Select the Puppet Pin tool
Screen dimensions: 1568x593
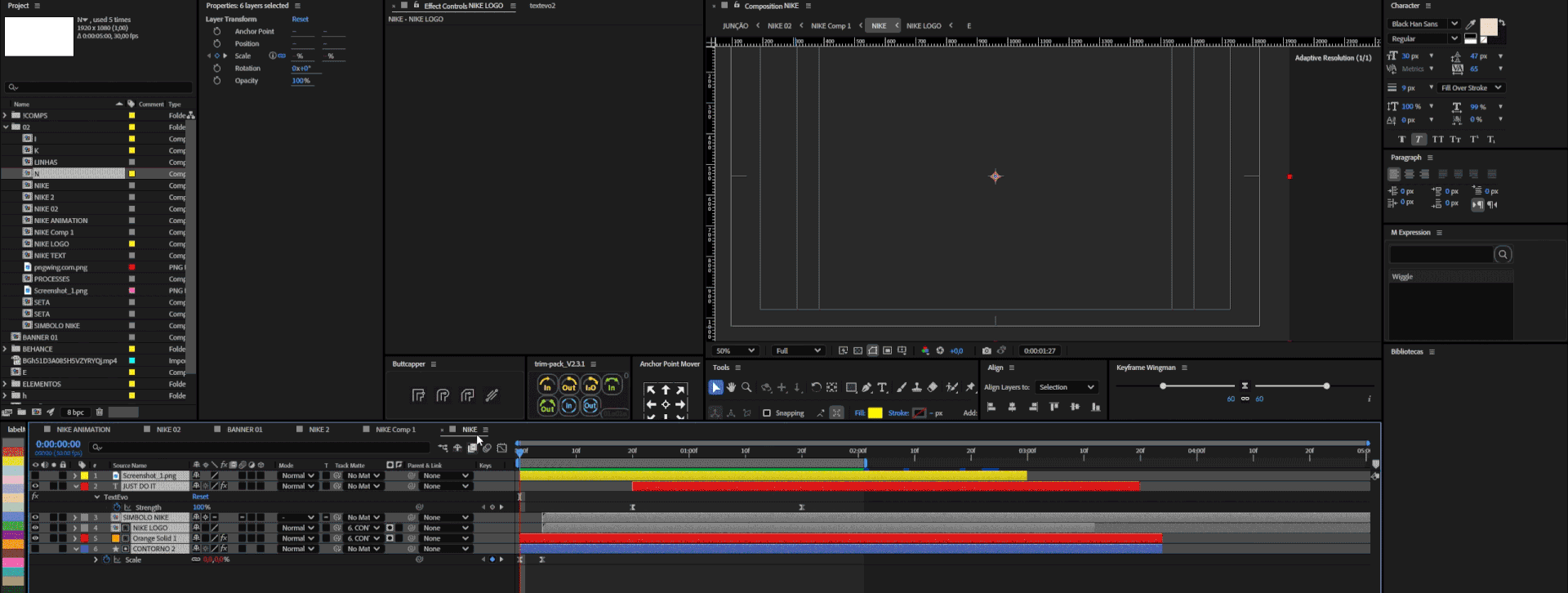pos(970,387)
